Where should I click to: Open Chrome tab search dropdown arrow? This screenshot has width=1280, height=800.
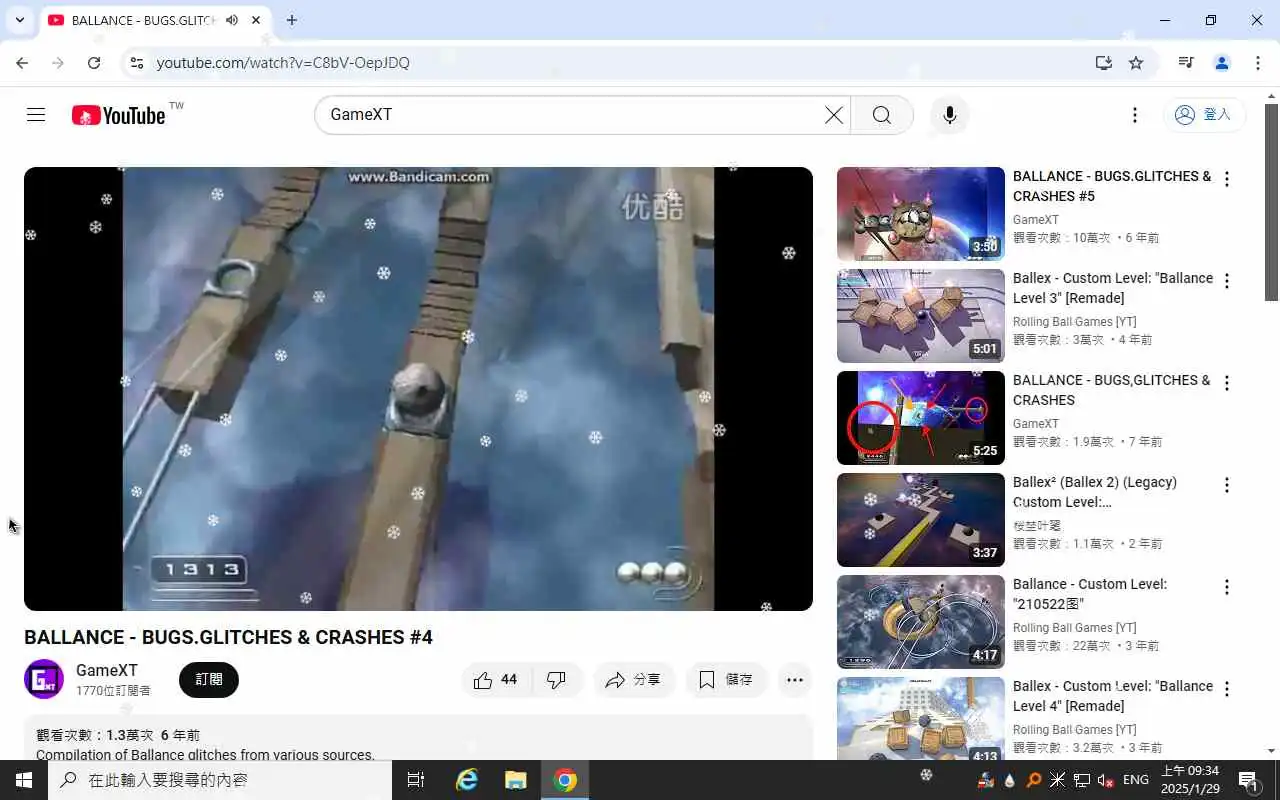20,20
